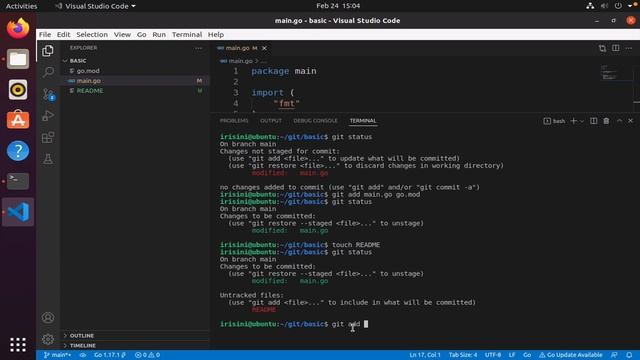Open Source Control view with badge
The height and width of the screenshot is (360, 640).
coord(48,94)
